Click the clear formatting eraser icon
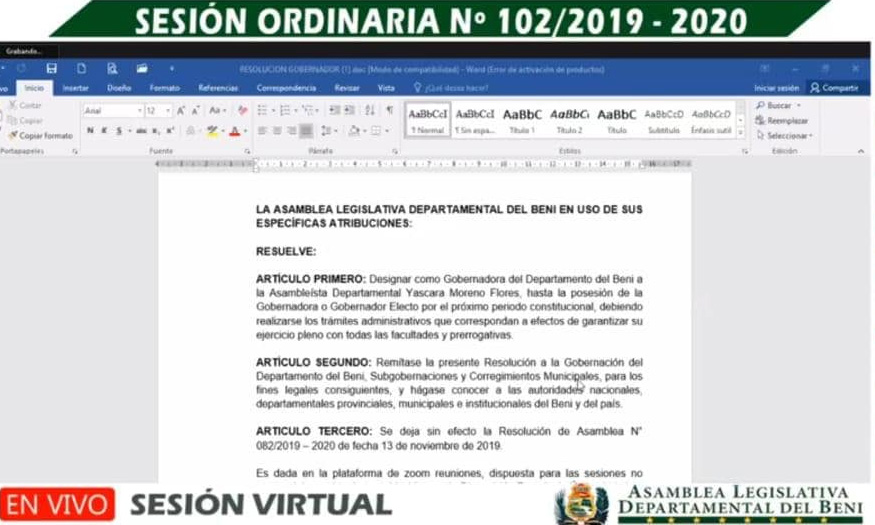Image resolution: width=875 pixels, height=525 pixels. tap(242, 110)
